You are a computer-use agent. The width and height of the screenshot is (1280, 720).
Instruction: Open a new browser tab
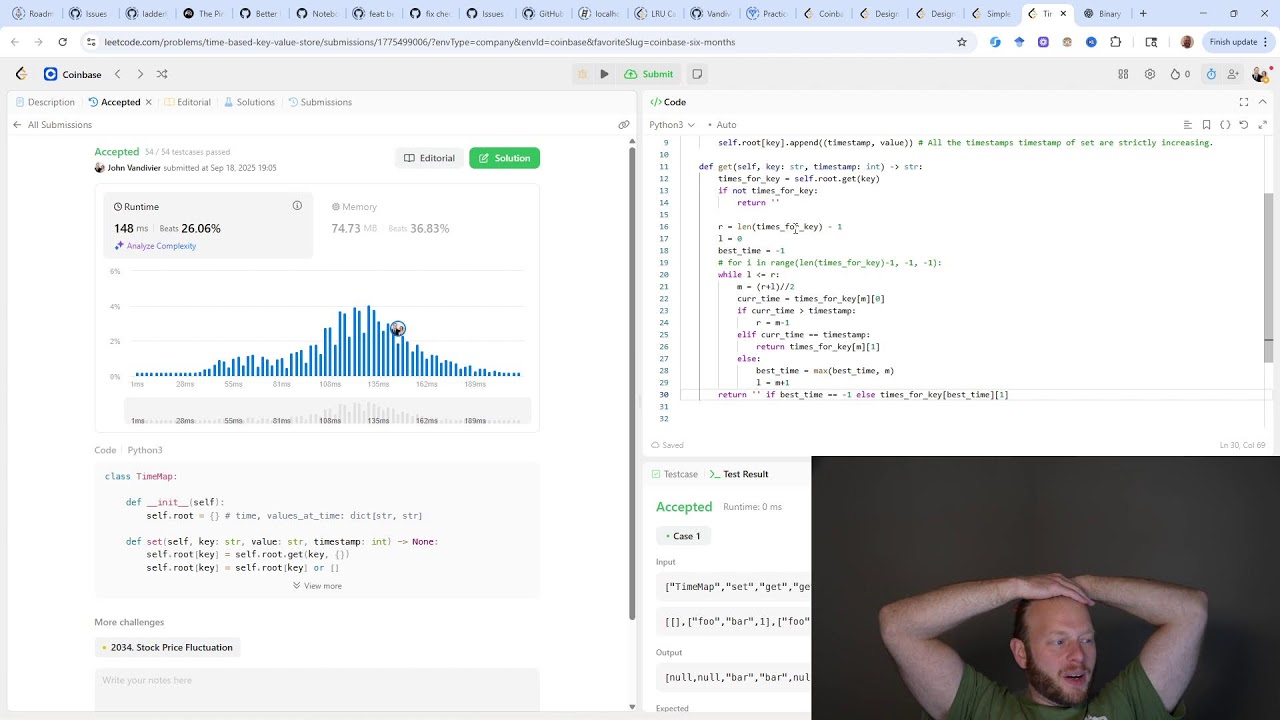[1143, 14]
